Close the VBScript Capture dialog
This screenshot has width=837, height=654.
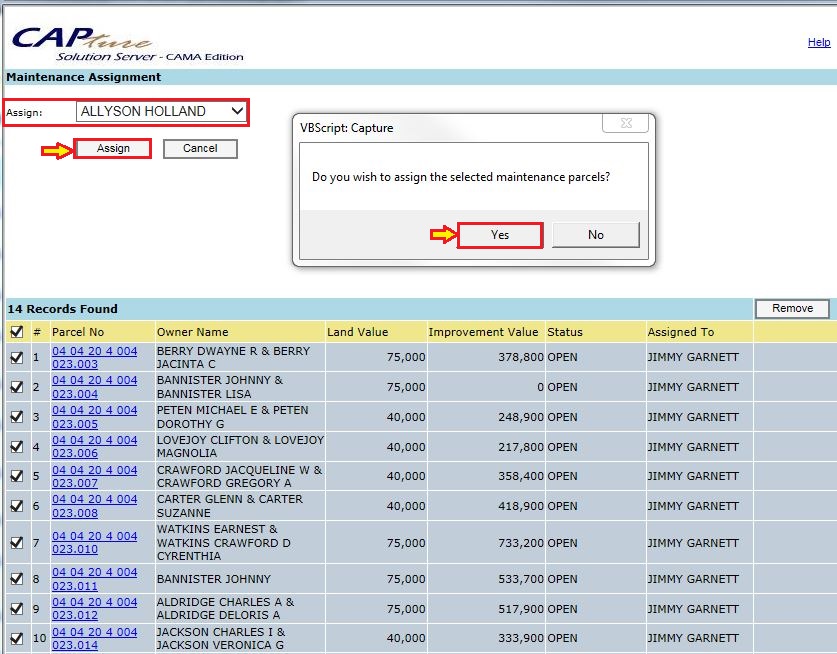(625, 123)
